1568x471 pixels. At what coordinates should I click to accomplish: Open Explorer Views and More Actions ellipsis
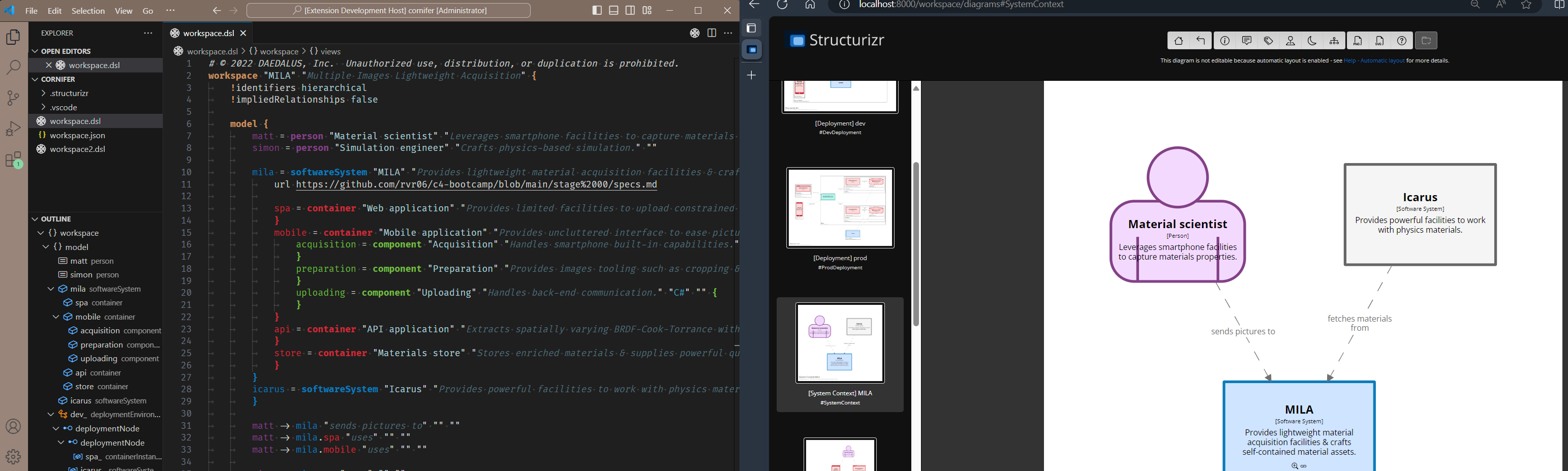(x=148, y=33)
